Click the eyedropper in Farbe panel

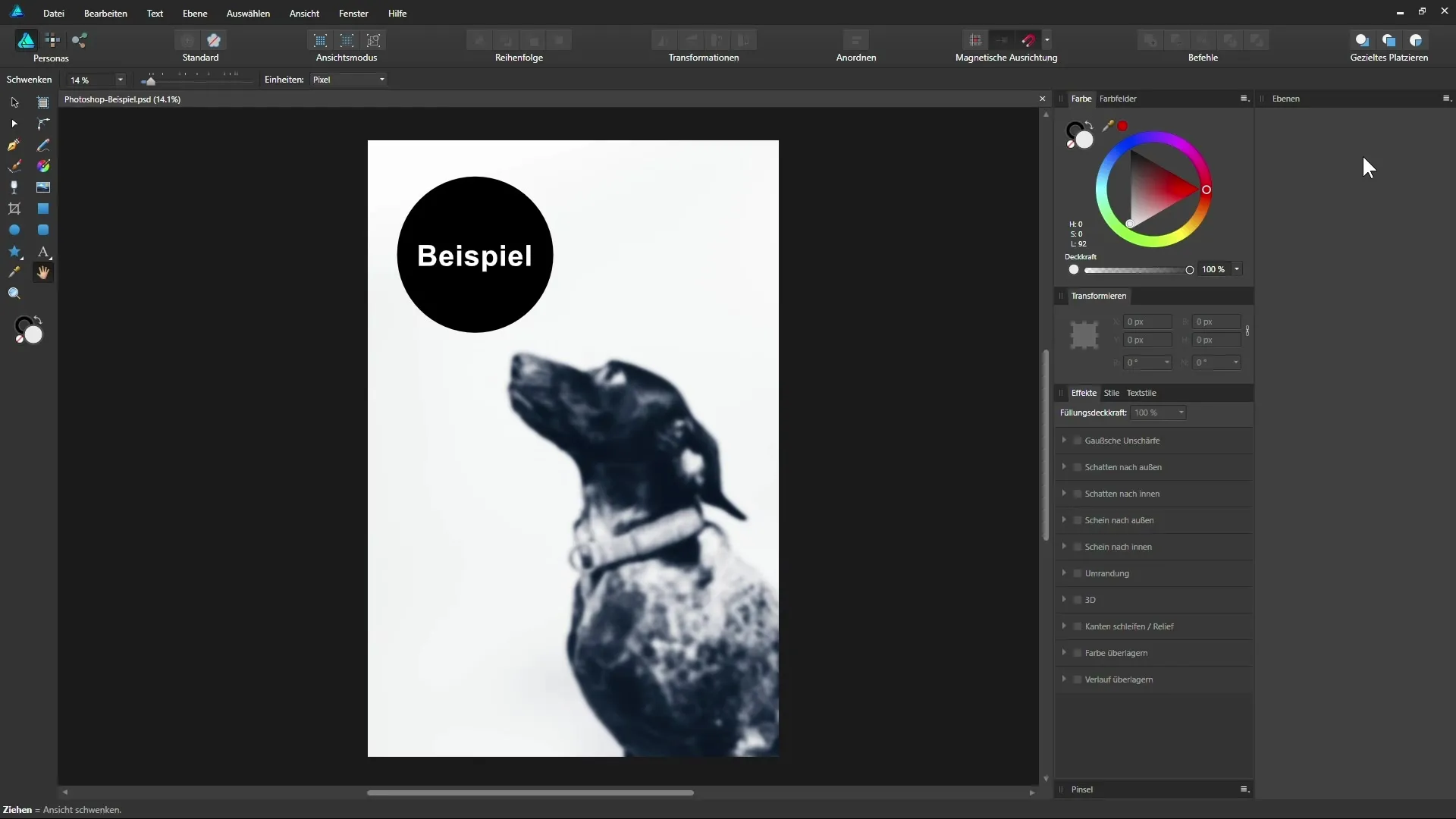pos(1108,126)
